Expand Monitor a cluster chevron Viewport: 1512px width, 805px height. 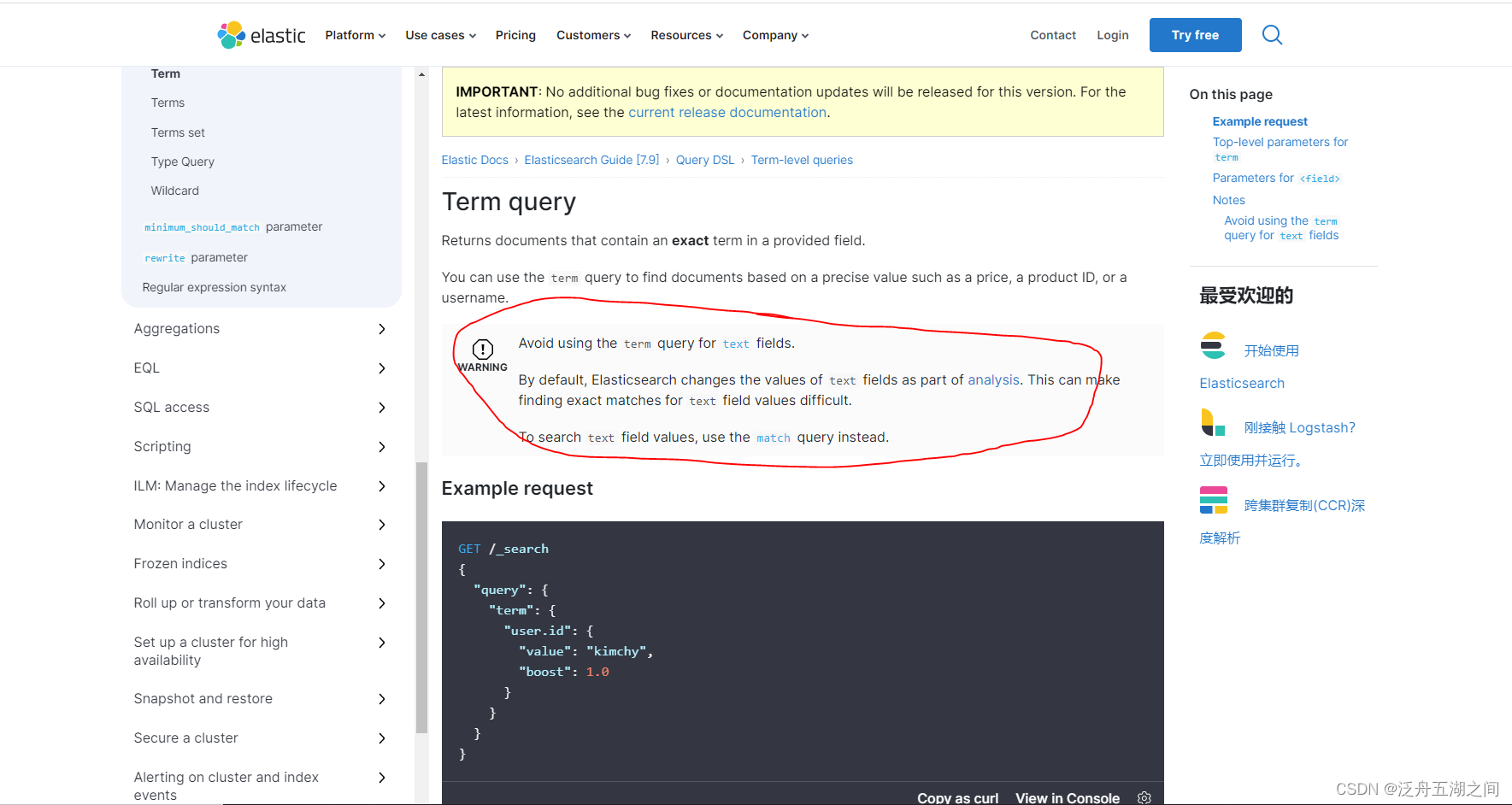click(382, 525)
